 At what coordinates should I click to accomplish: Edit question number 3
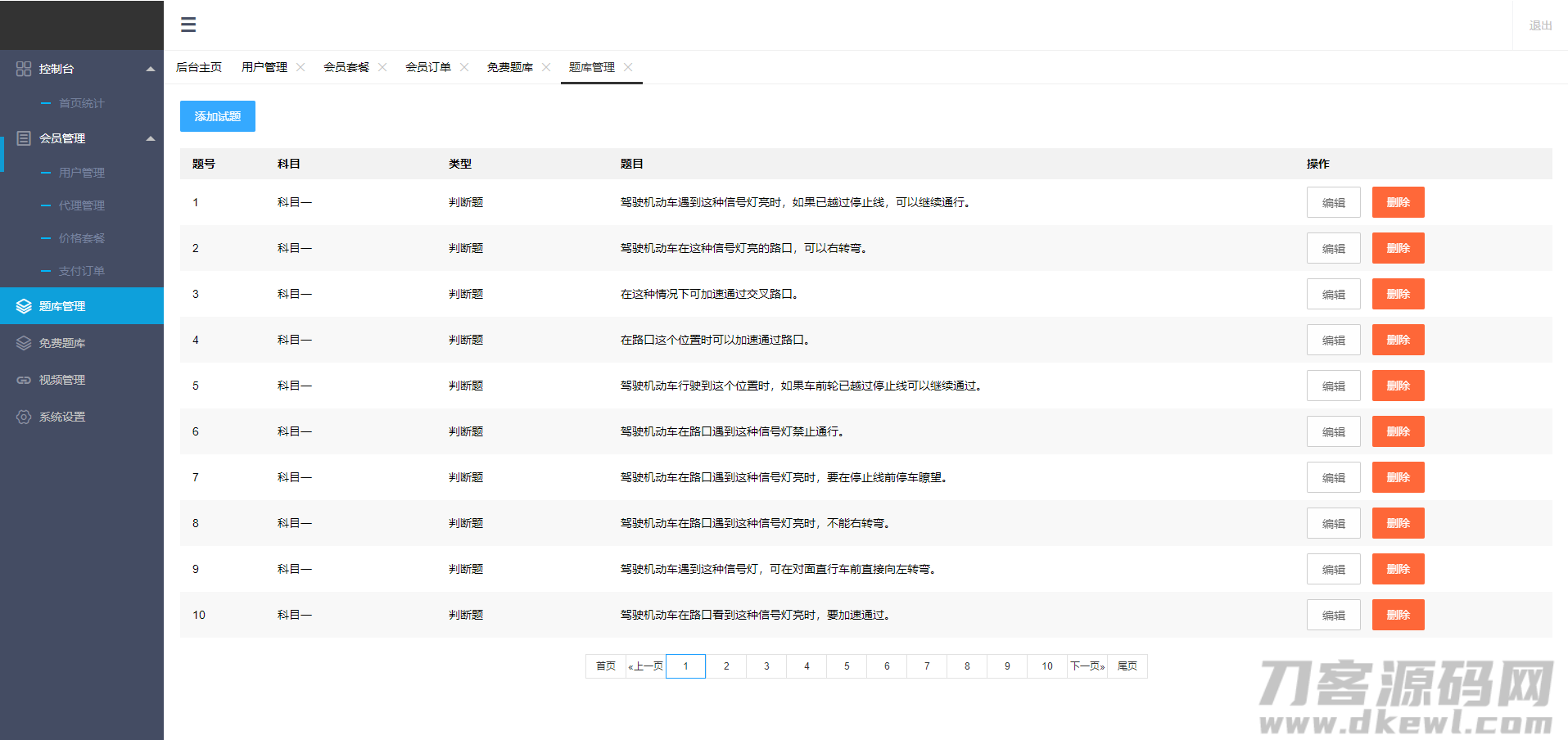click(x=1333, y=294)
